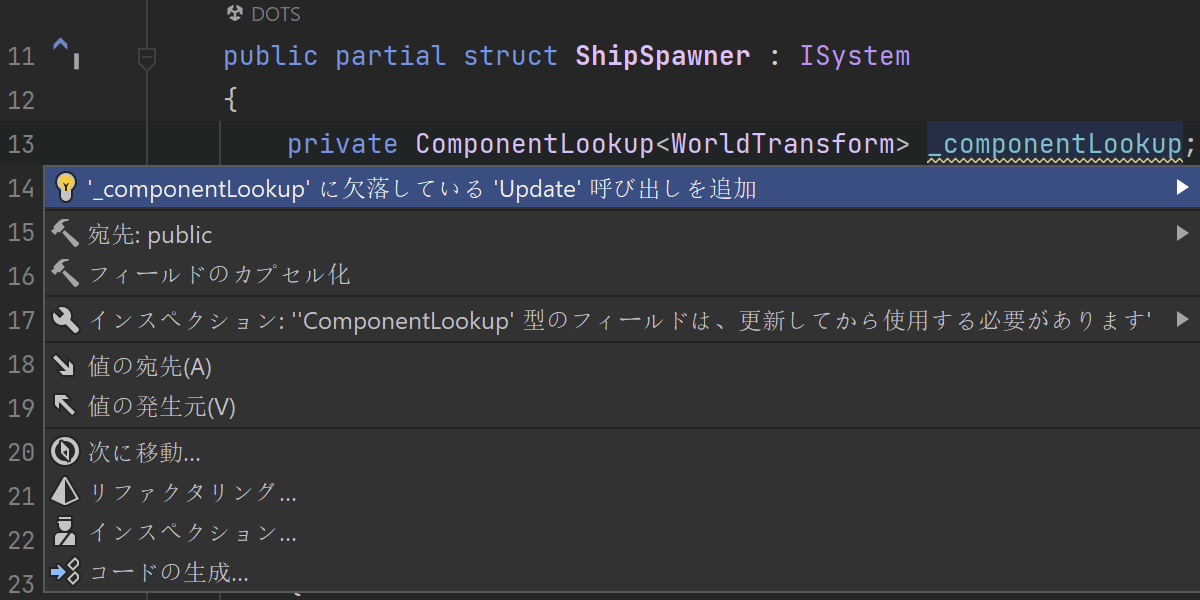Click the refactoring pyramid icon
Screen dimensions: 1200x600
click(x=65, y=492)
